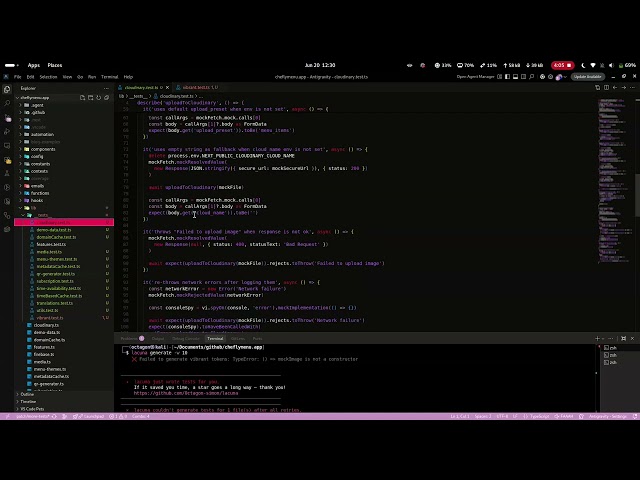
Task: Switch to the Debug Console tab
Action: [x=186, y=338]
